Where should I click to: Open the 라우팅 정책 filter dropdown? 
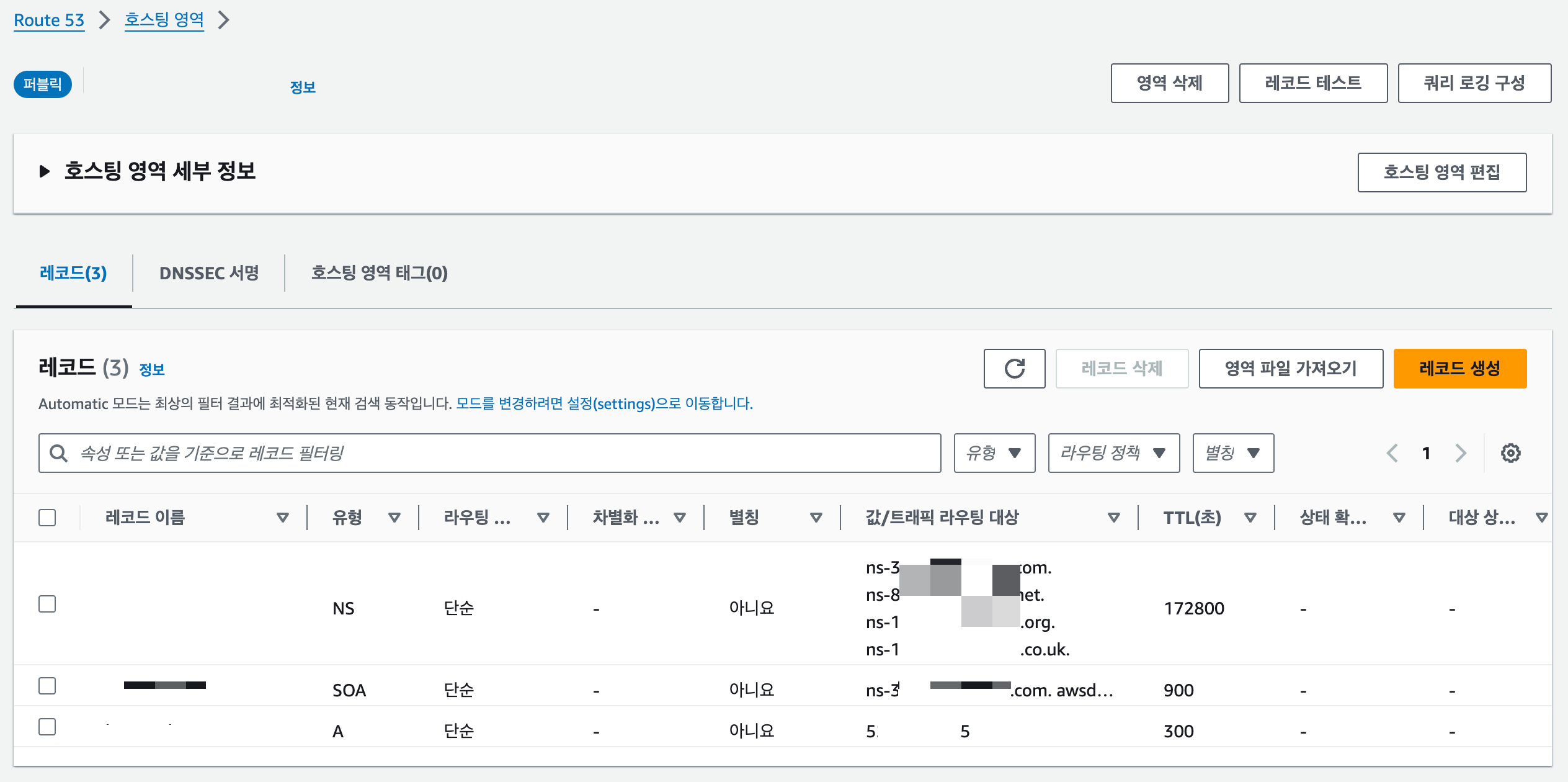pyautogui.click(x=1113, y=453)
